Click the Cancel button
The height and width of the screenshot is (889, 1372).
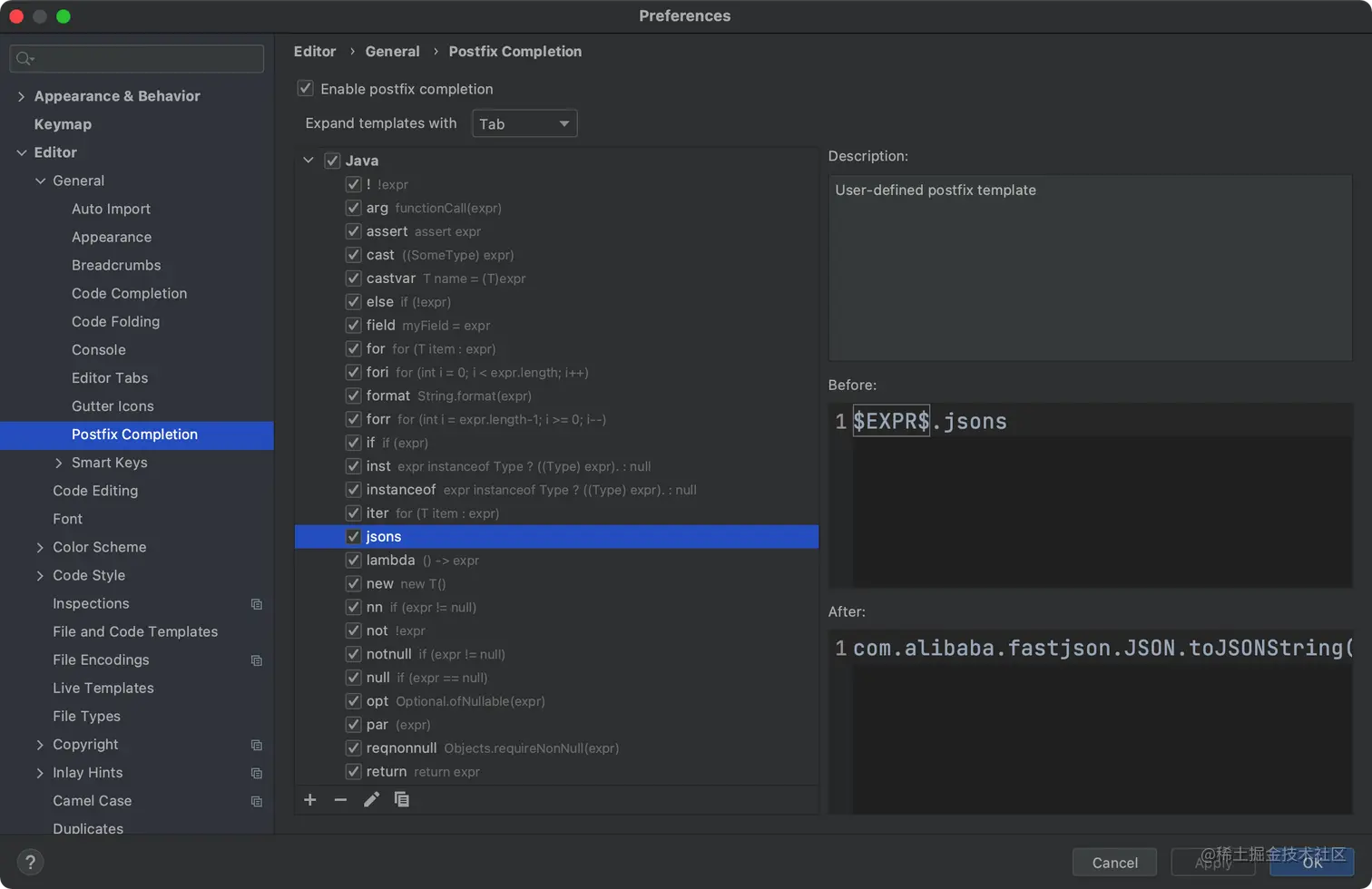pyautogui.click(x=1114, y=863)
